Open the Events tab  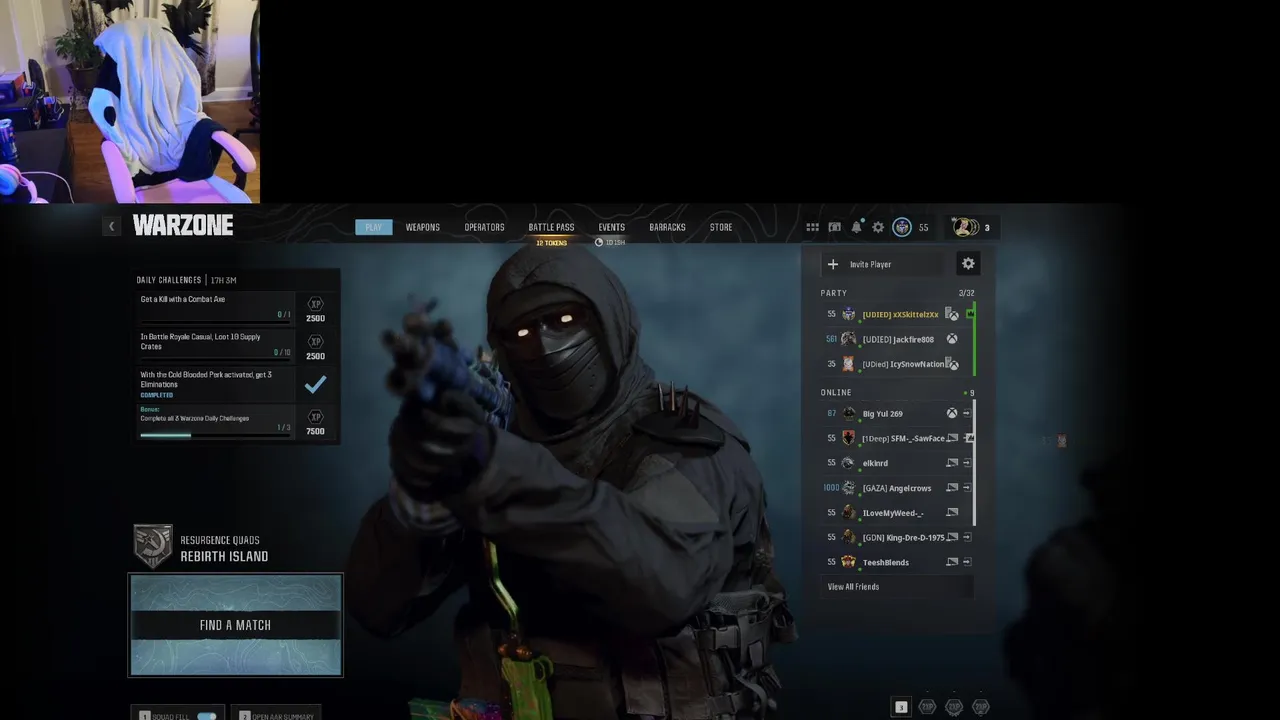pos(612,227)
